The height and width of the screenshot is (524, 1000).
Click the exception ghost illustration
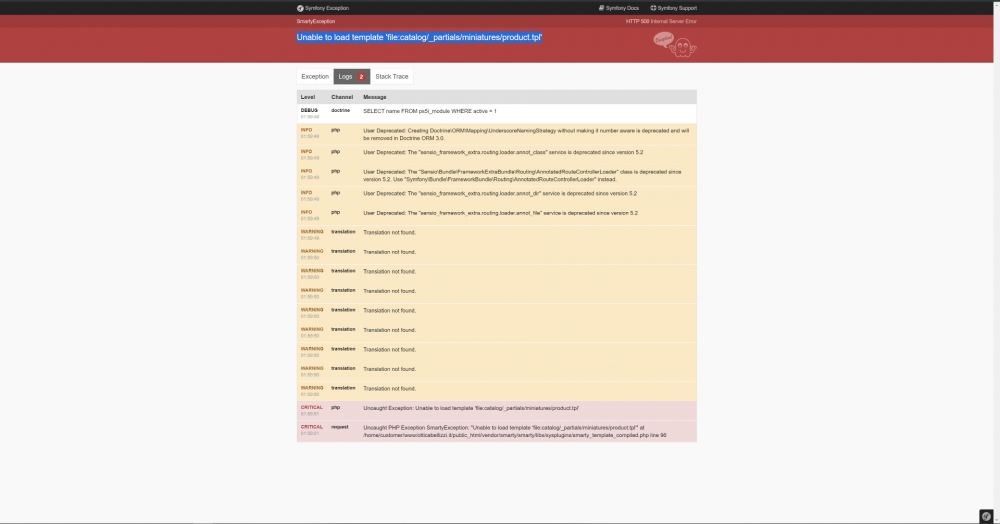click(675, 45)
